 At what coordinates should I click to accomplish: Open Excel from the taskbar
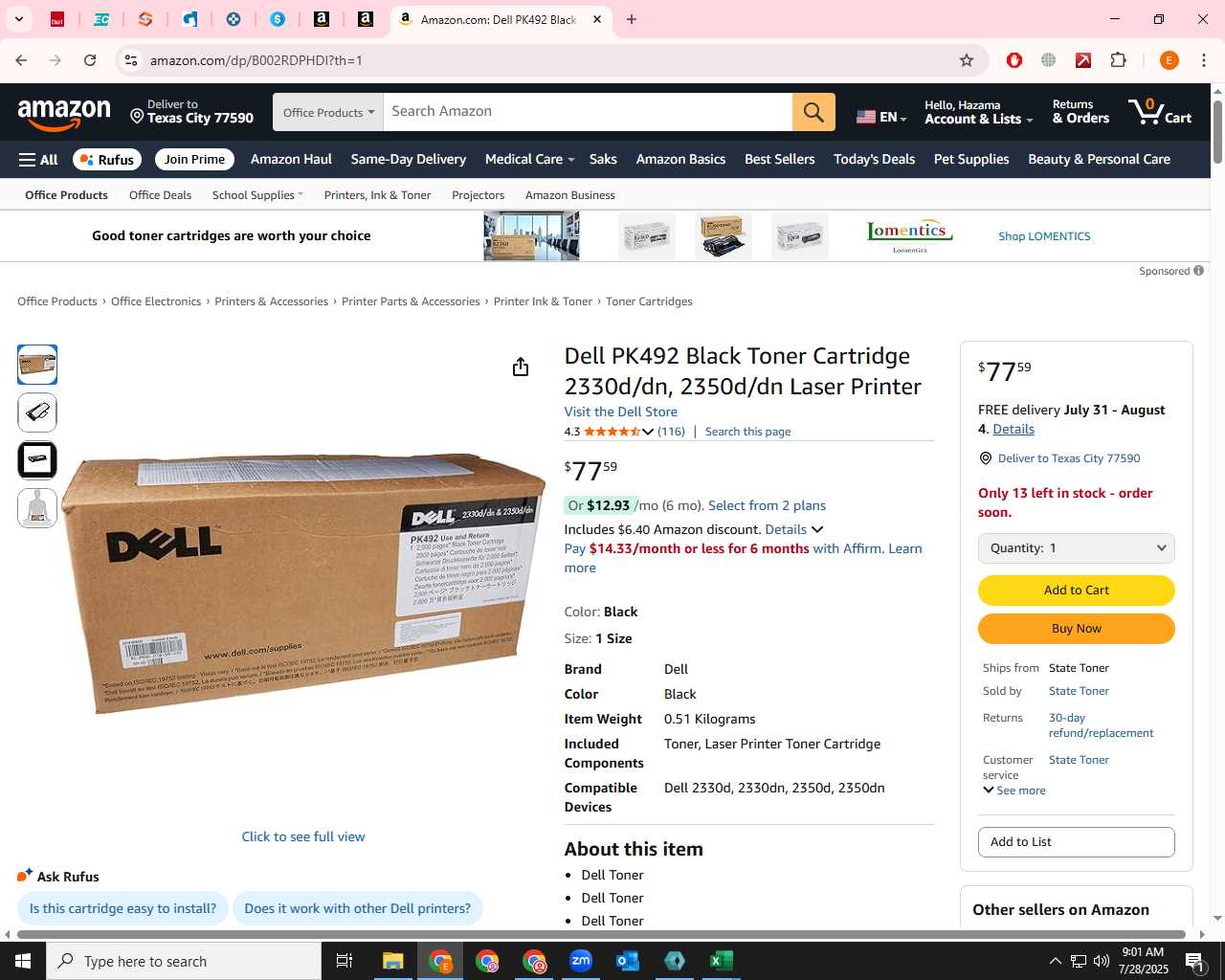coord(722,961)
